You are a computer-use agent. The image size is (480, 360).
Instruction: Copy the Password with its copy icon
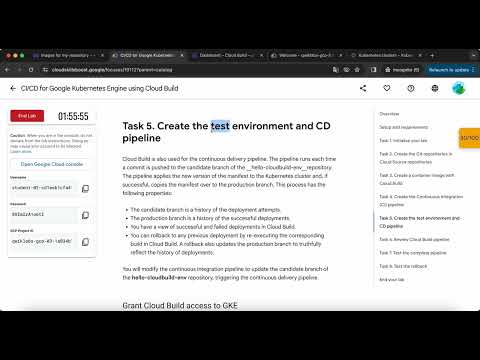(85, 215)
